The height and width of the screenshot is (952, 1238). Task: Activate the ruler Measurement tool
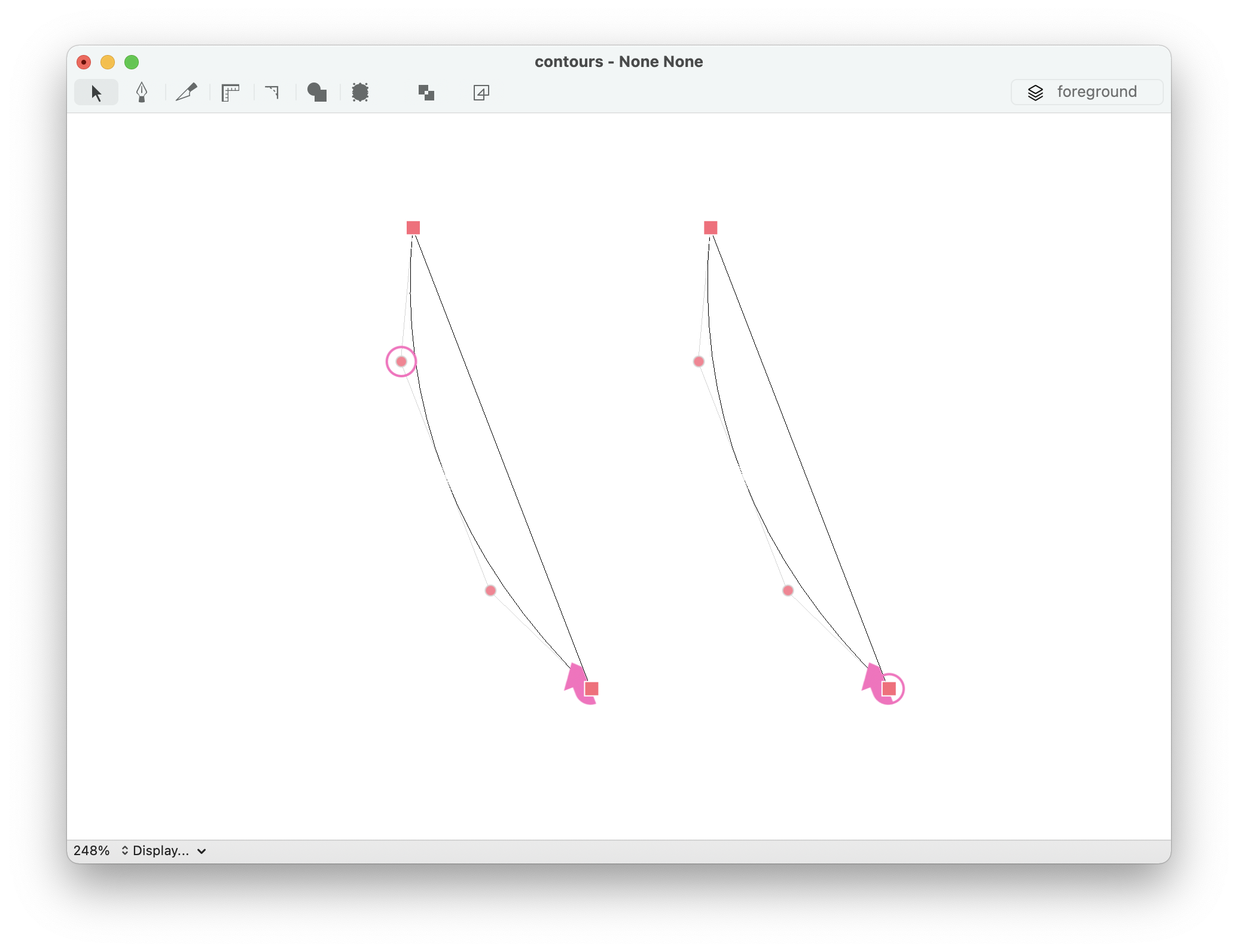(230, 93)
